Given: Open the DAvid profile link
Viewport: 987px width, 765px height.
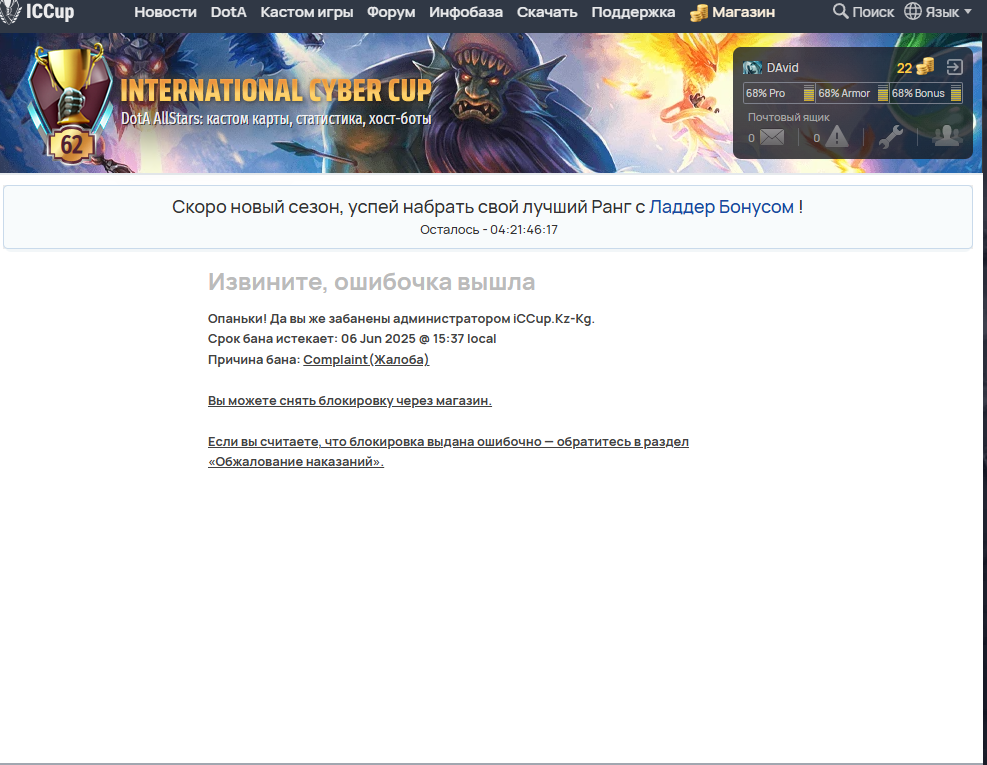Looking at the screenshot, I should pyautogui.click(x=782, y=68).
